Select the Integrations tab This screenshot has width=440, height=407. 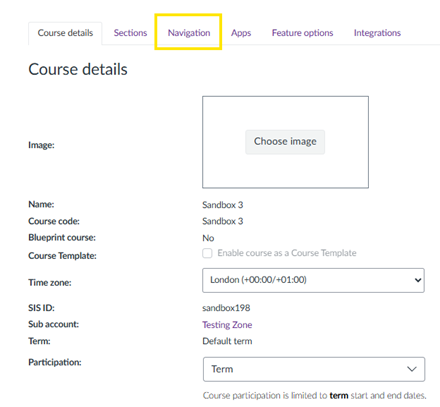pos(377,33)
